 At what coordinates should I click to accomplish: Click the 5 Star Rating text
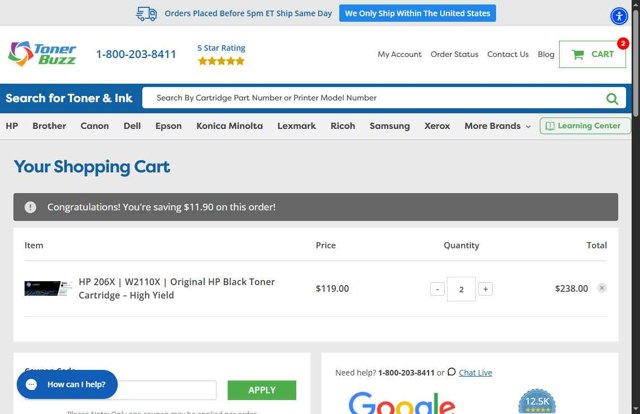[x=221, y=48]
